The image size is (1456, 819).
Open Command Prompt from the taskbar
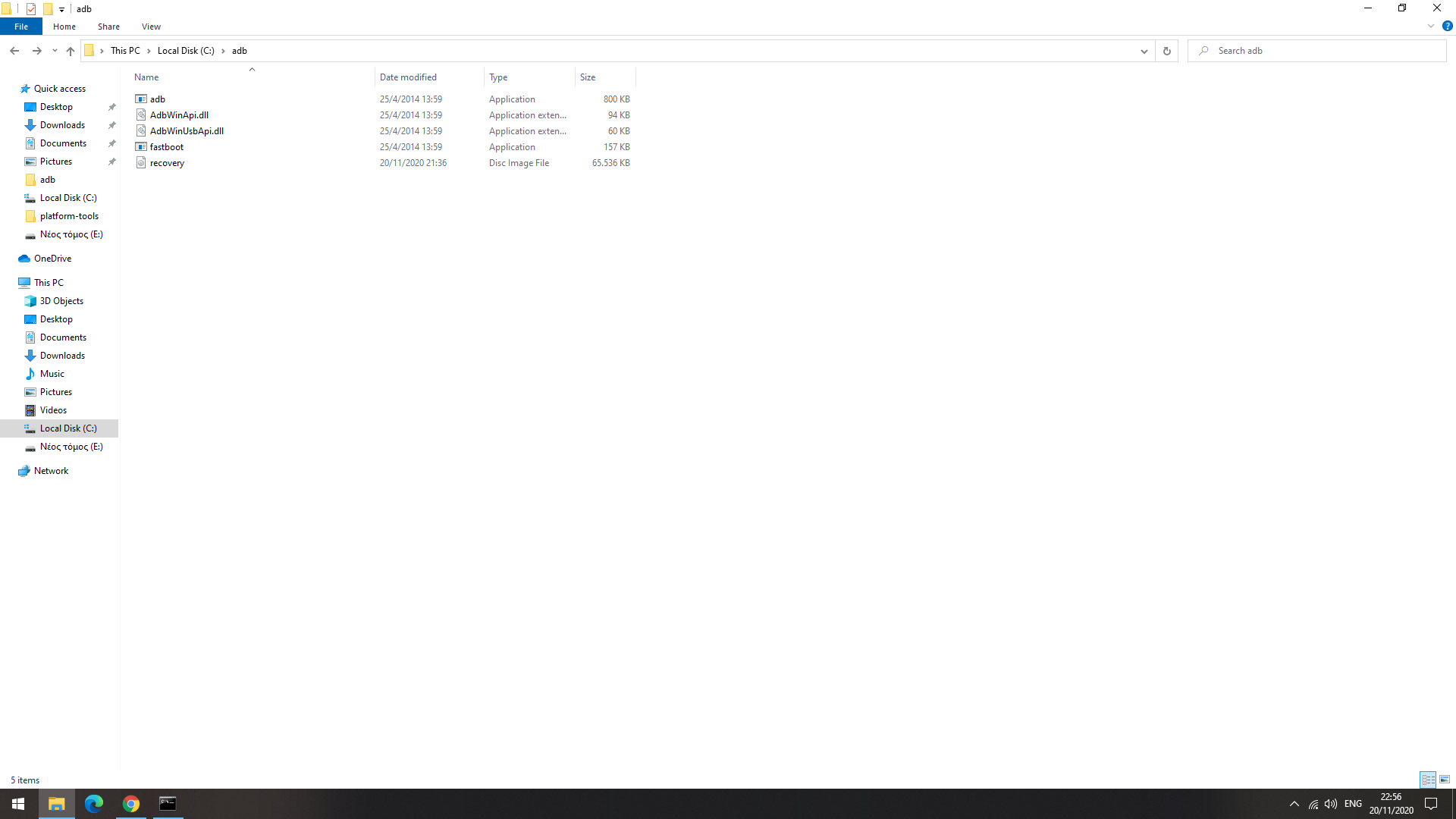[x=168, y=804]
